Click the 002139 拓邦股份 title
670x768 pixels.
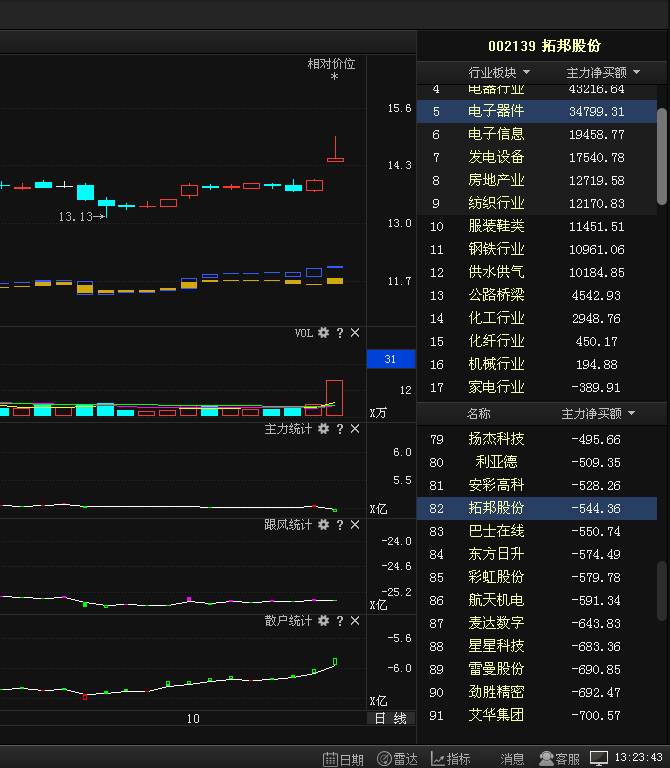pyautogui.click(x=544, y=46)
